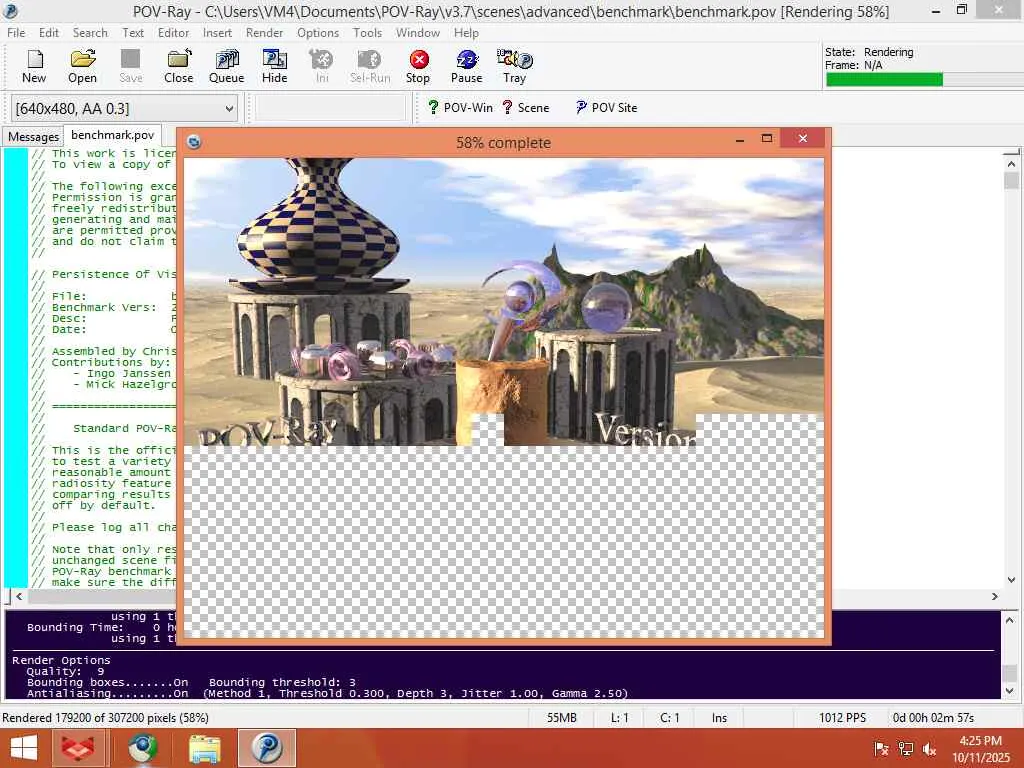Open the Editor menu
The height and width of the screenshot is (768, 1024).
[x=173, y=33]
